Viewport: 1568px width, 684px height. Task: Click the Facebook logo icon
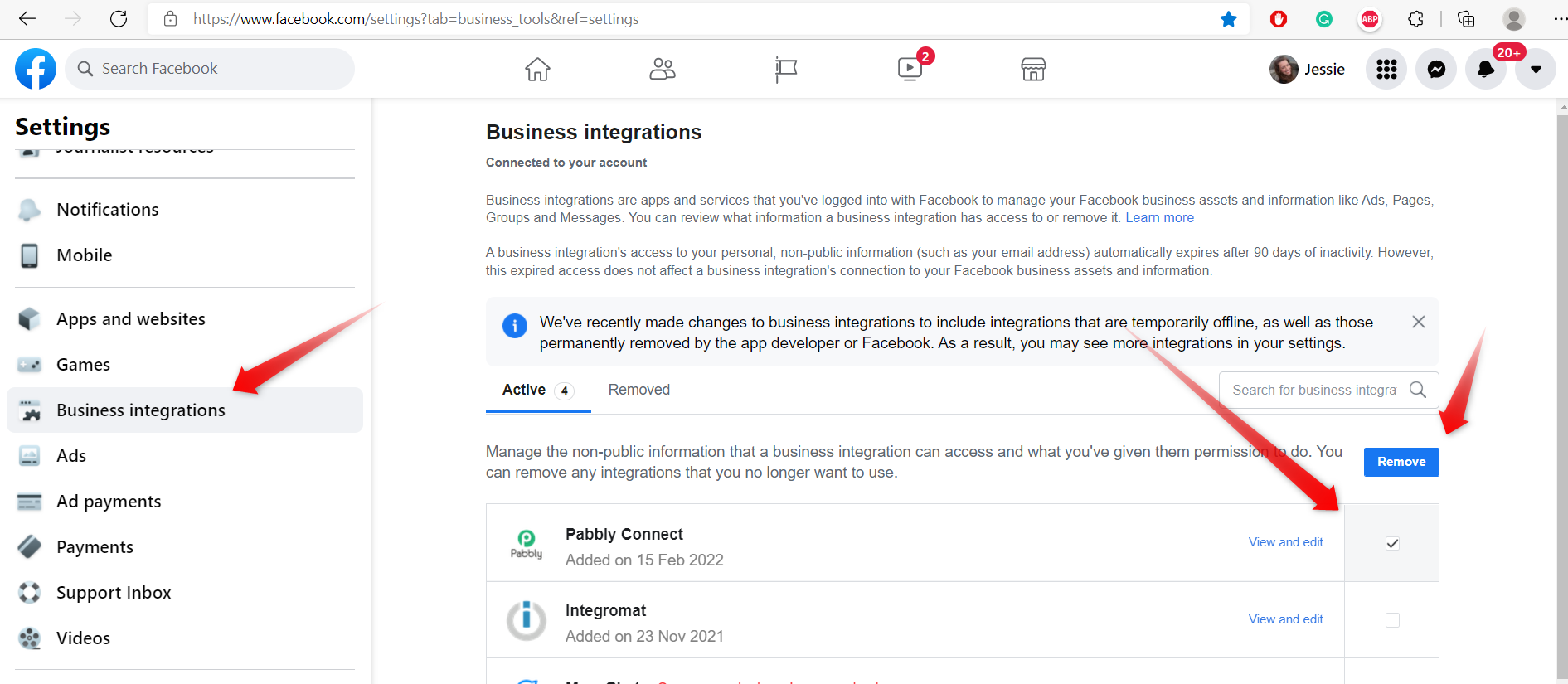point(36,69)
